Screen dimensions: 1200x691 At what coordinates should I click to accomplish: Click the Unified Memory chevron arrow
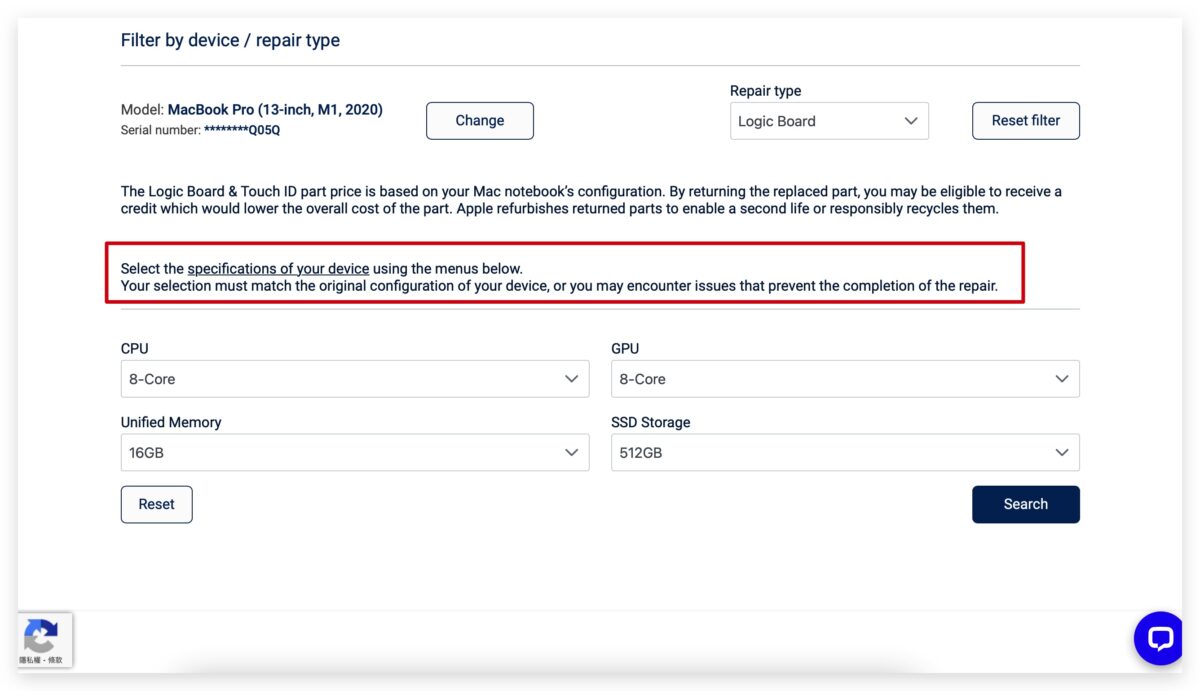coord(571,452)
